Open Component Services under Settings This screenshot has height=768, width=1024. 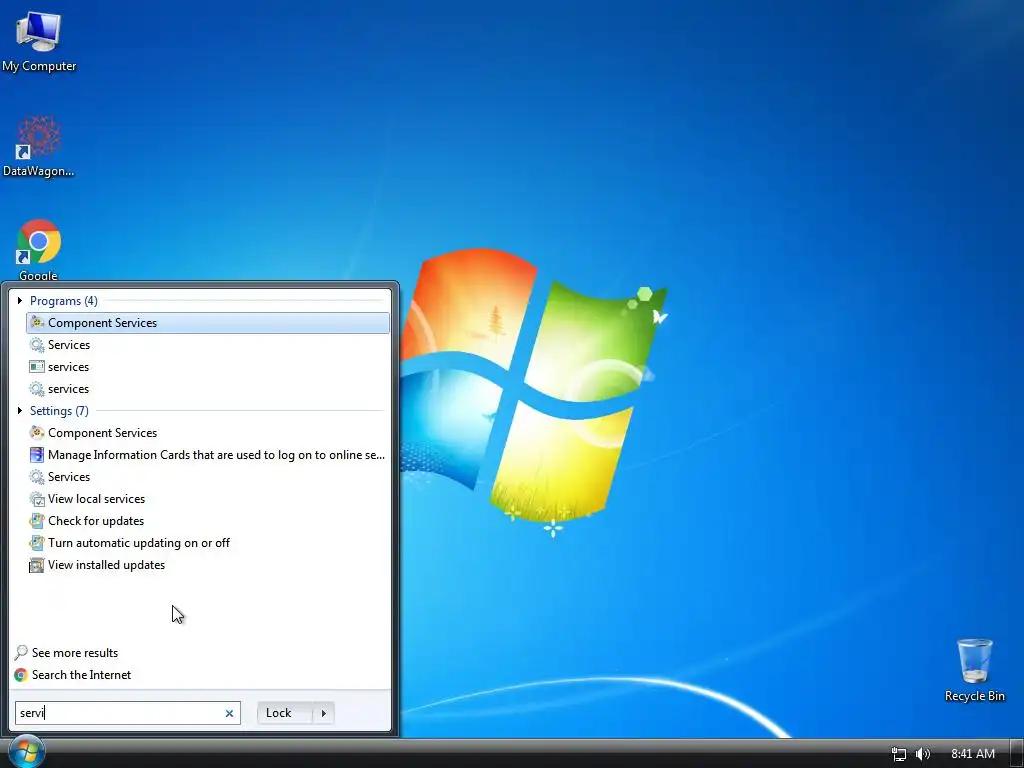coord(208,432)
